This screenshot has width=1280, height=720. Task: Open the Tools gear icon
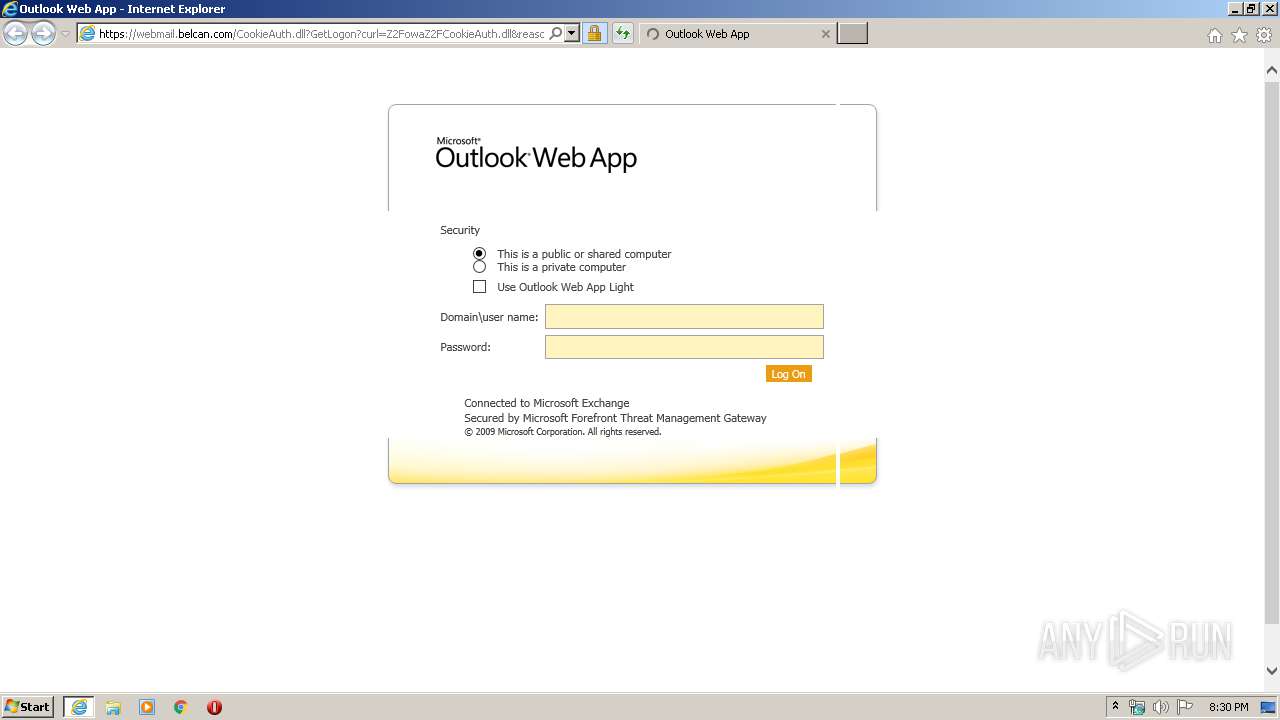click(x=1264, y=35)
